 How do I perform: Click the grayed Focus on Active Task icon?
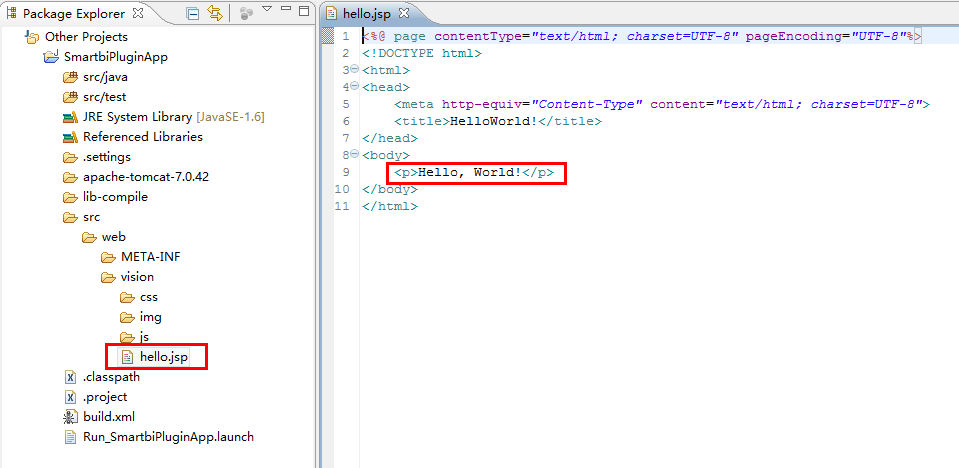(x=246, y=13)
